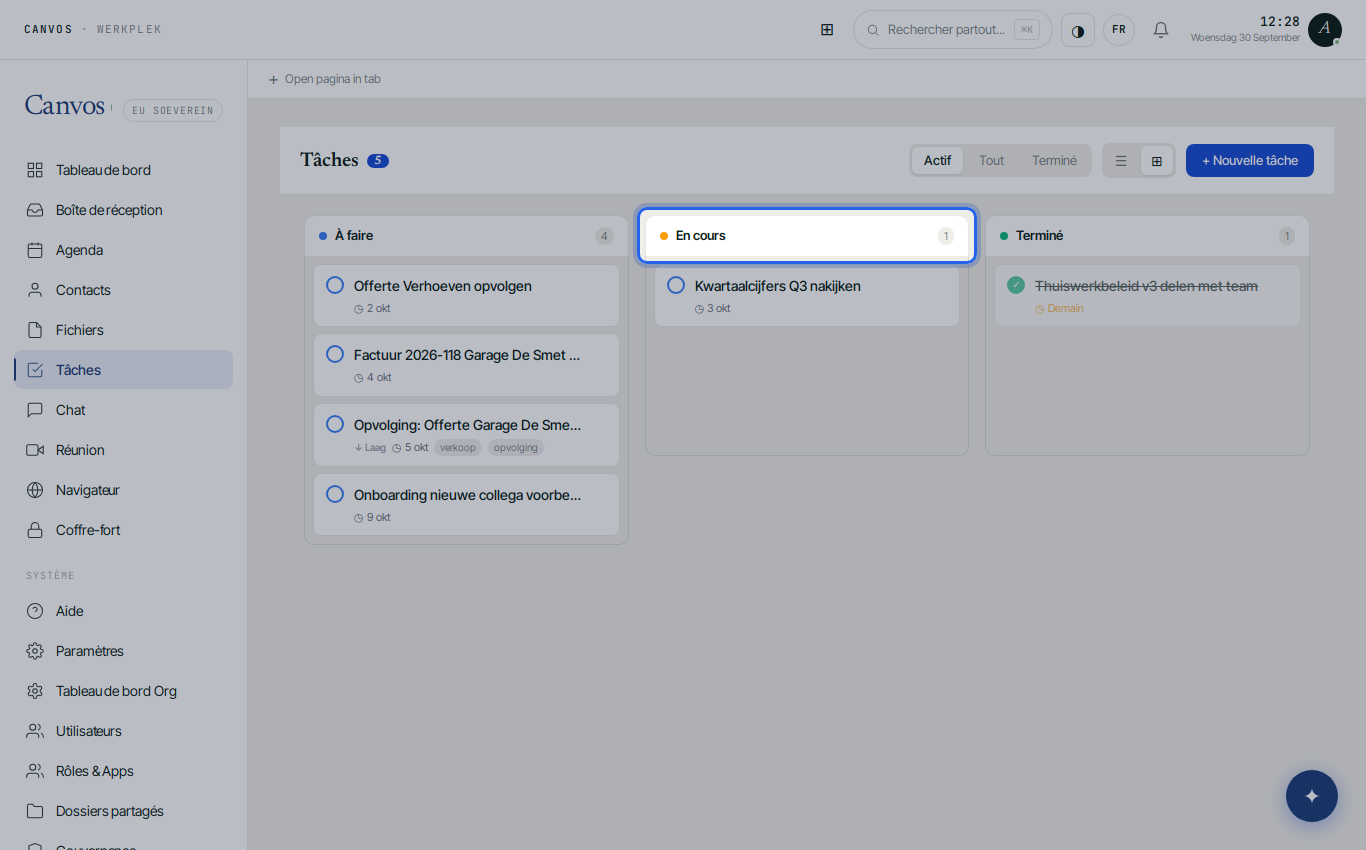
Task: Check off Kwartaalcijfers Q3 nakijken task
Action: click(x=676, y=286)
